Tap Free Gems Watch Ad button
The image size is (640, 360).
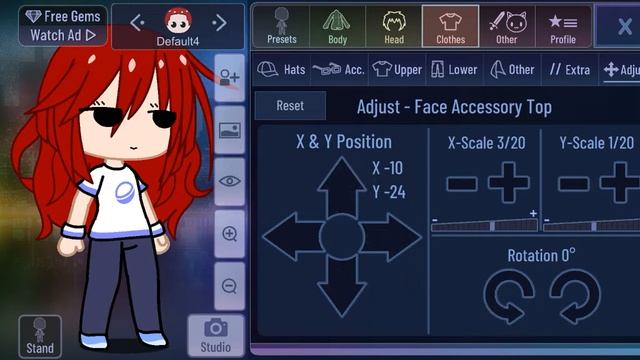(63, 26)
